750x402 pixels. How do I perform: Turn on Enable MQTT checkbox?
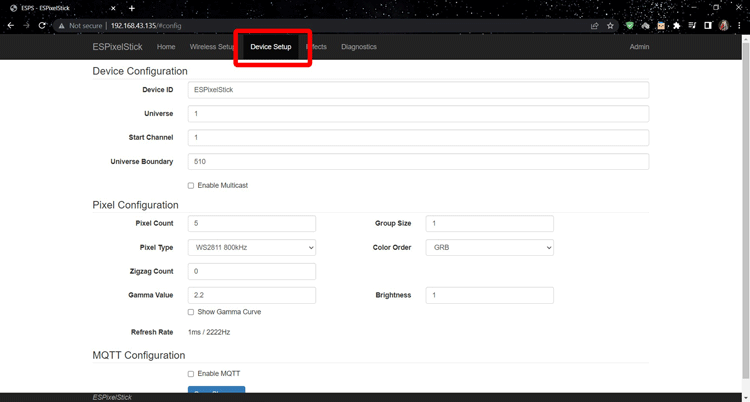tap(190, 374)
